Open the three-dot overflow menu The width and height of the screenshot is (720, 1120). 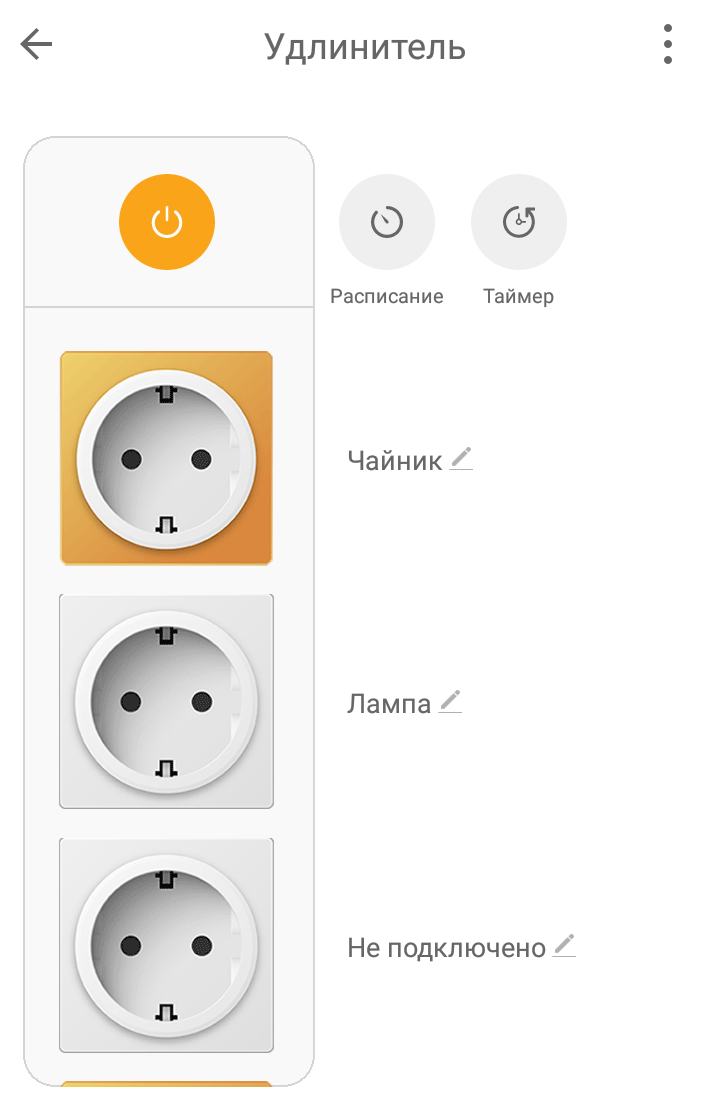pyautogui.click(x=667, y=45)
